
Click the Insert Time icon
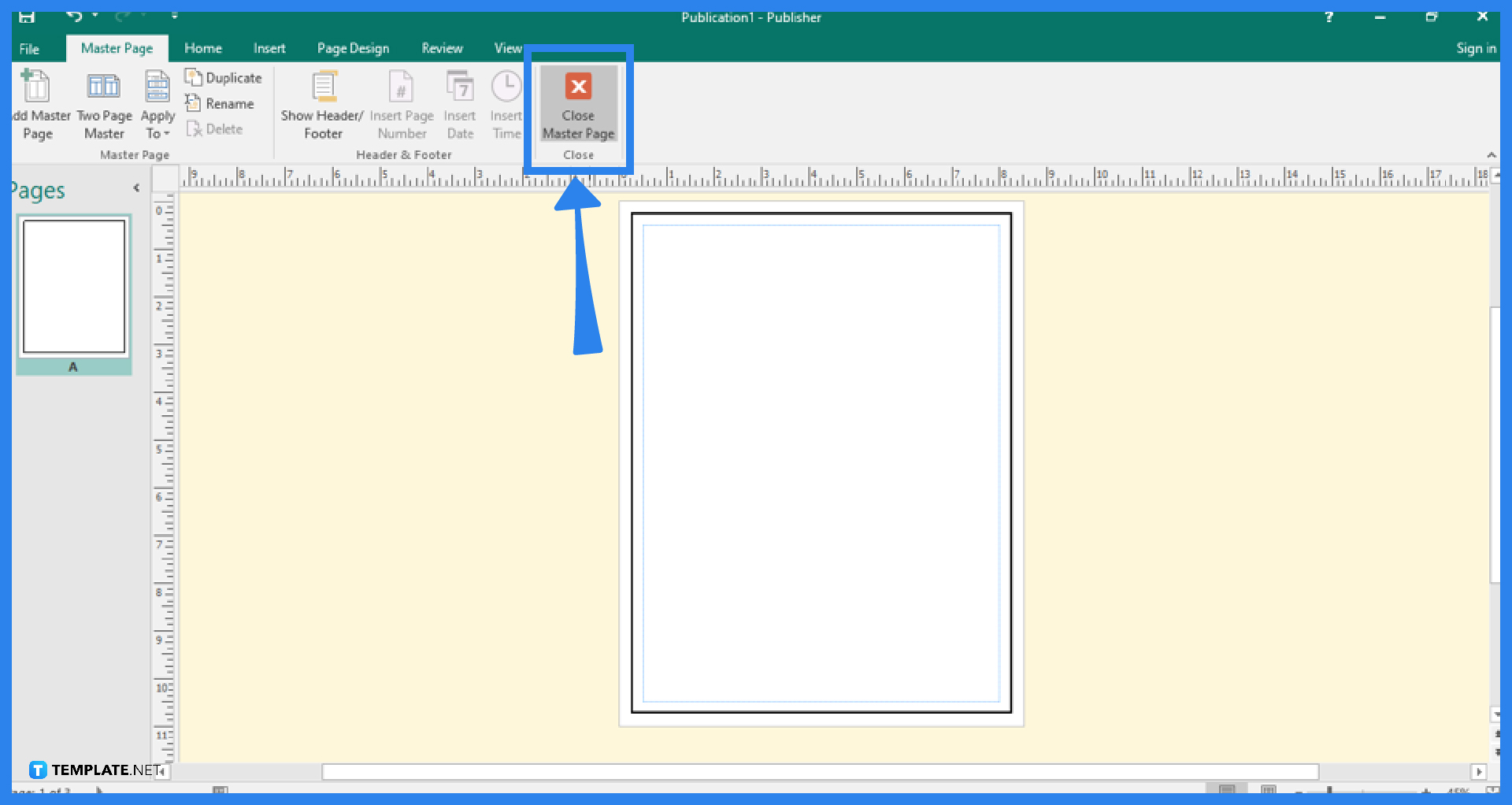(x=506, y=103)
